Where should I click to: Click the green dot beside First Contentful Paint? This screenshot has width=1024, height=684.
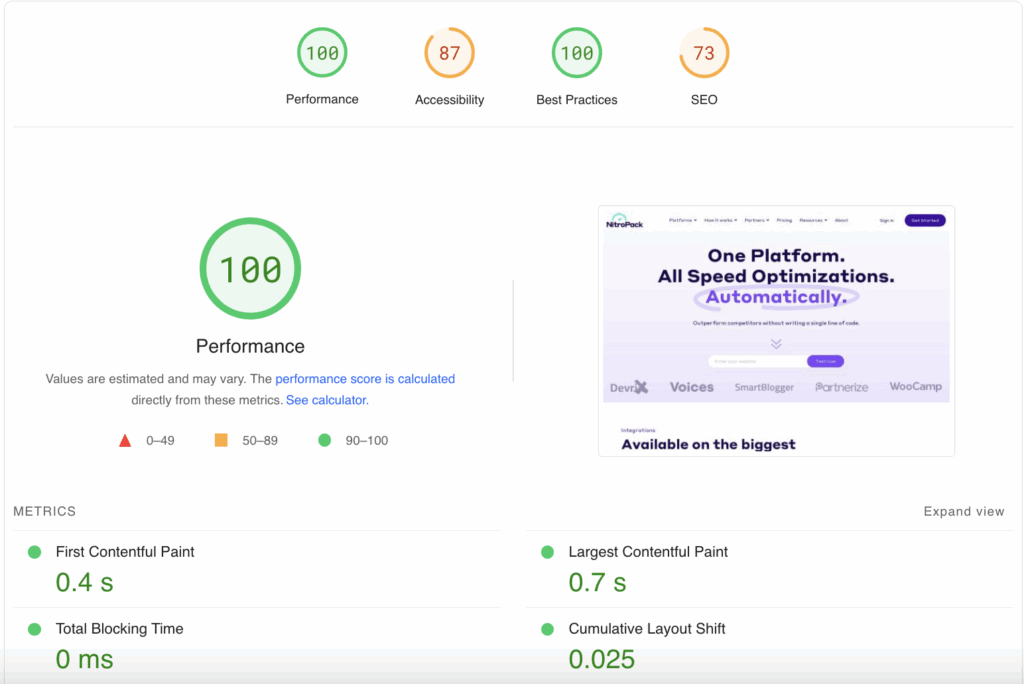click(35, 553)
